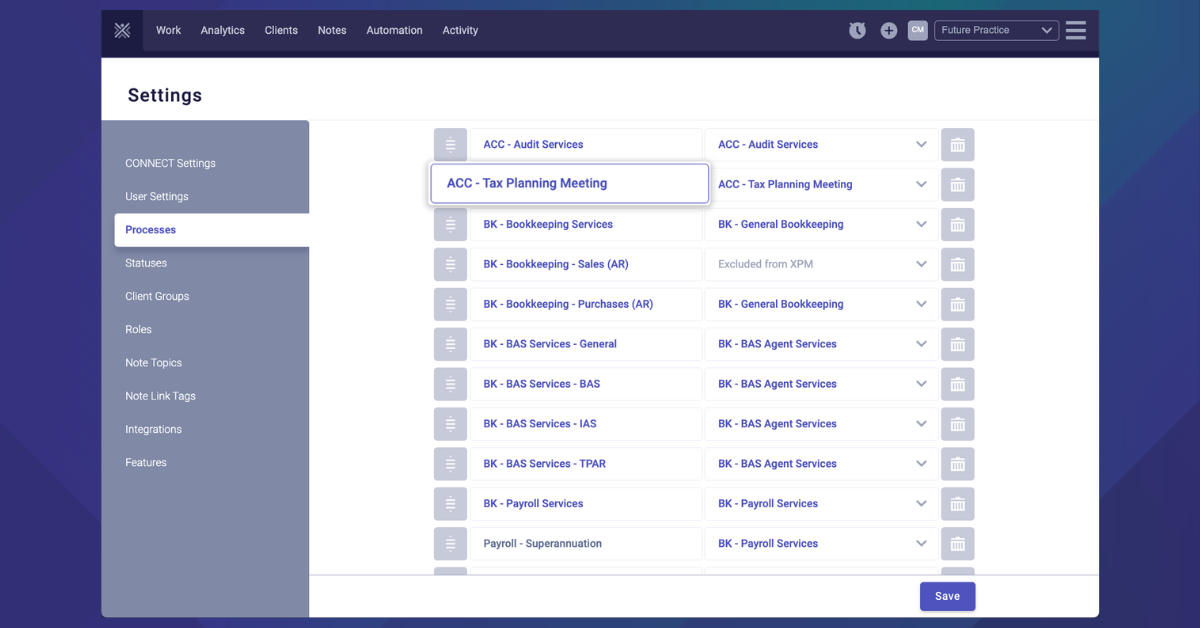Click the ACC - Tax Planning Meeting name field

(x=569, y=183)
